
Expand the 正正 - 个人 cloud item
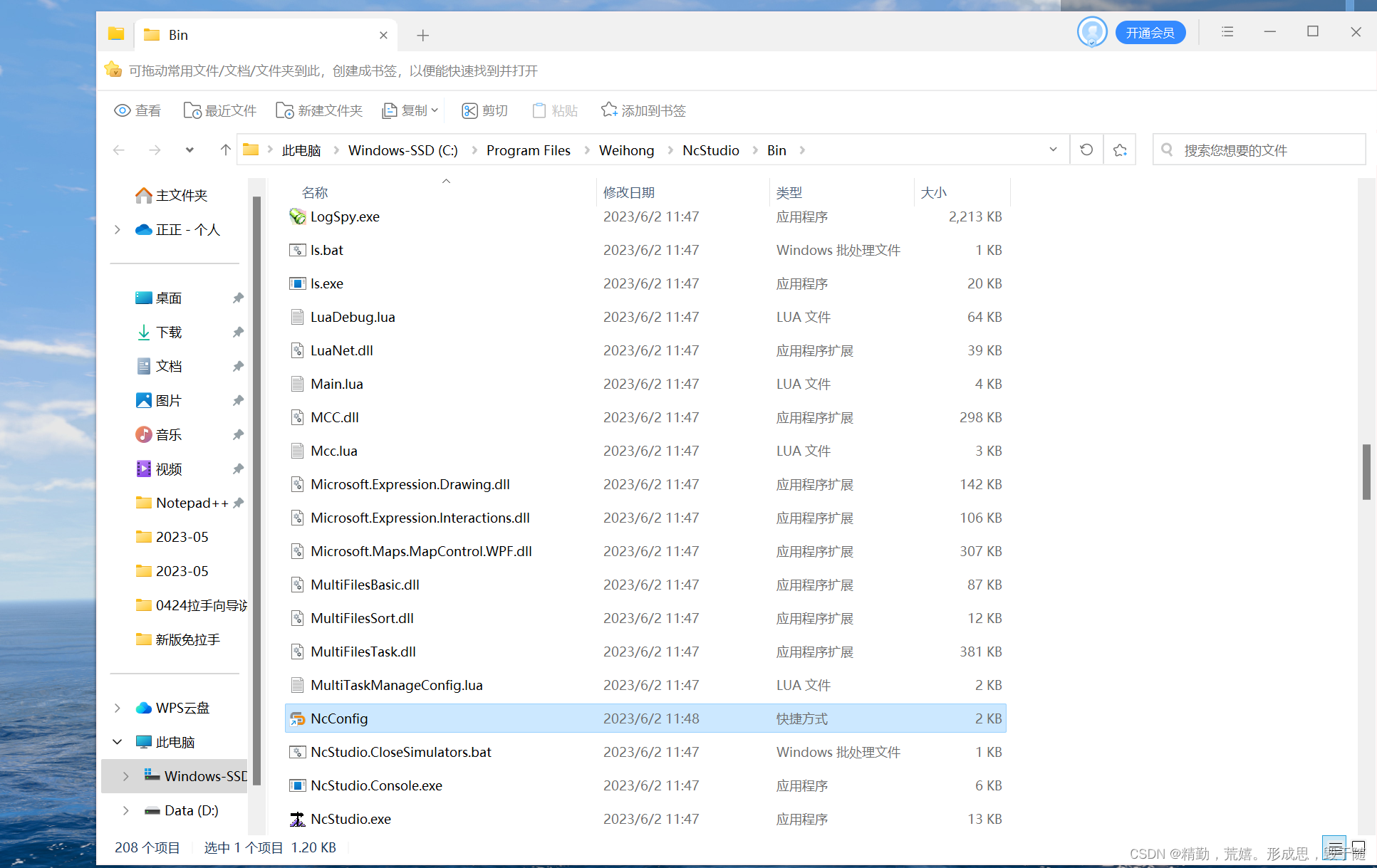coord(118,229)
